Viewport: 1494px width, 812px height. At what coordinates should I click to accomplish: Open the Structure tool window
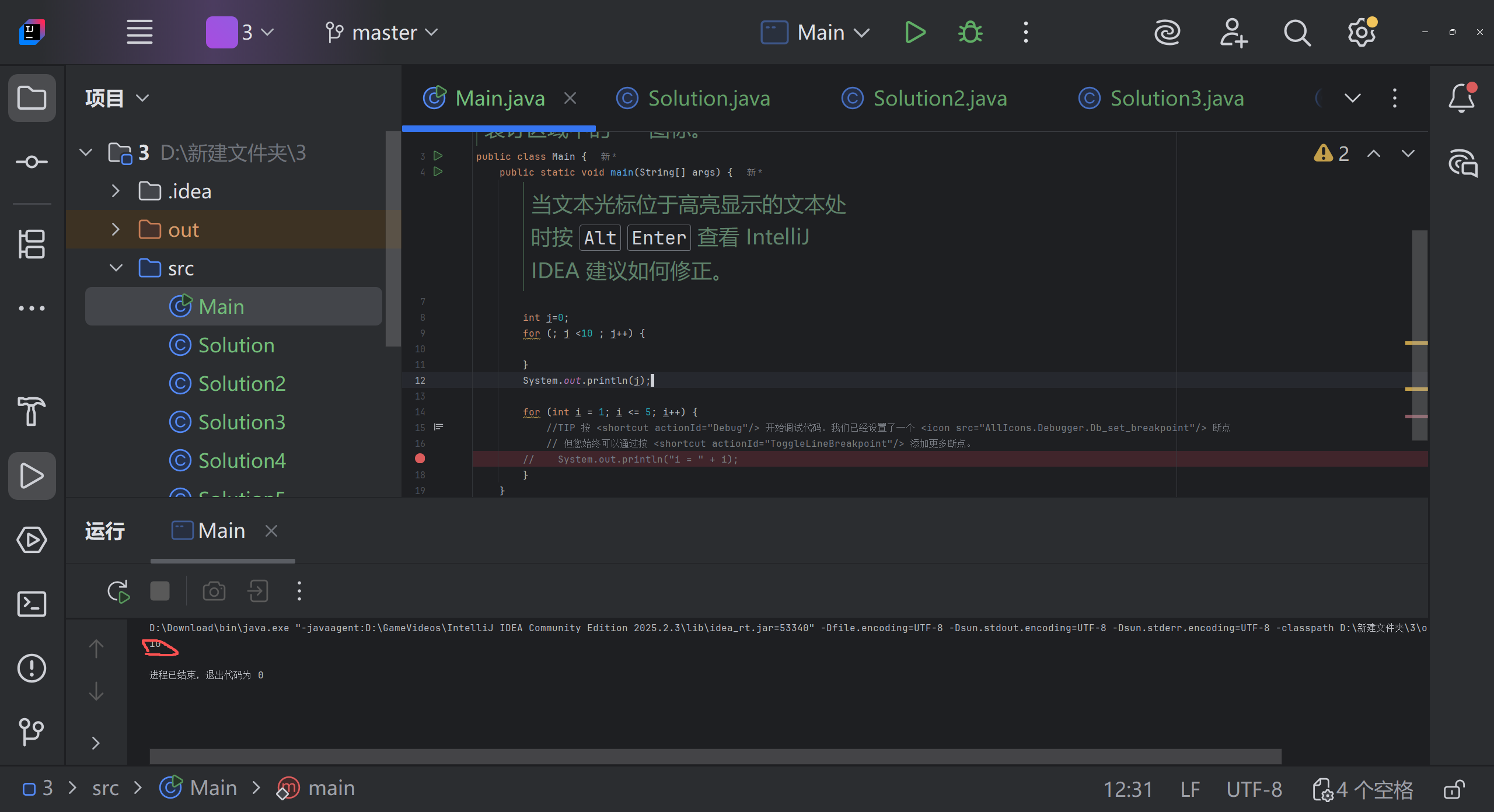32,244
